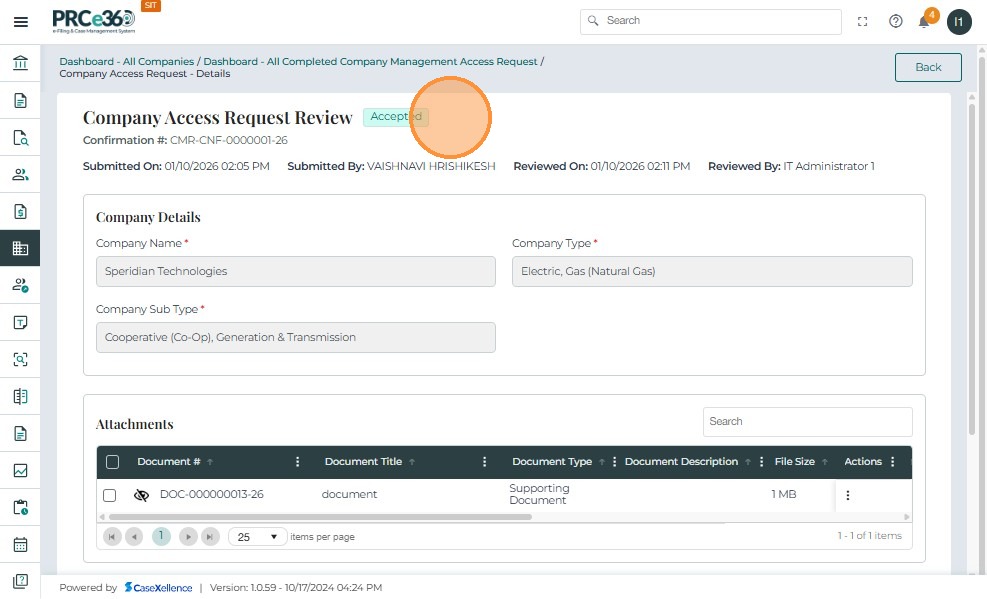Click the 1 MB file size cell

(784, 495)
